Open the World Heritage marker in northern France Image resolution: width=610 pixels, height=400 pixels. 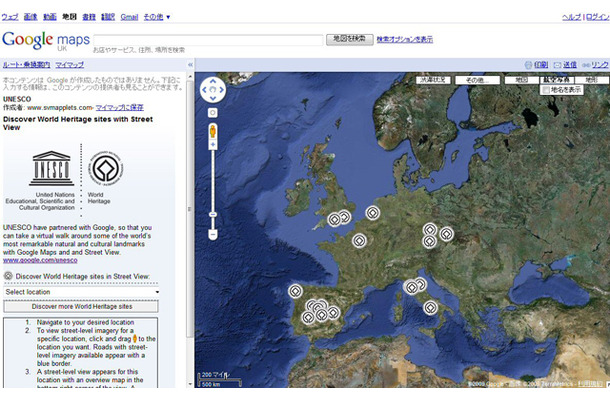coord(359,240)
